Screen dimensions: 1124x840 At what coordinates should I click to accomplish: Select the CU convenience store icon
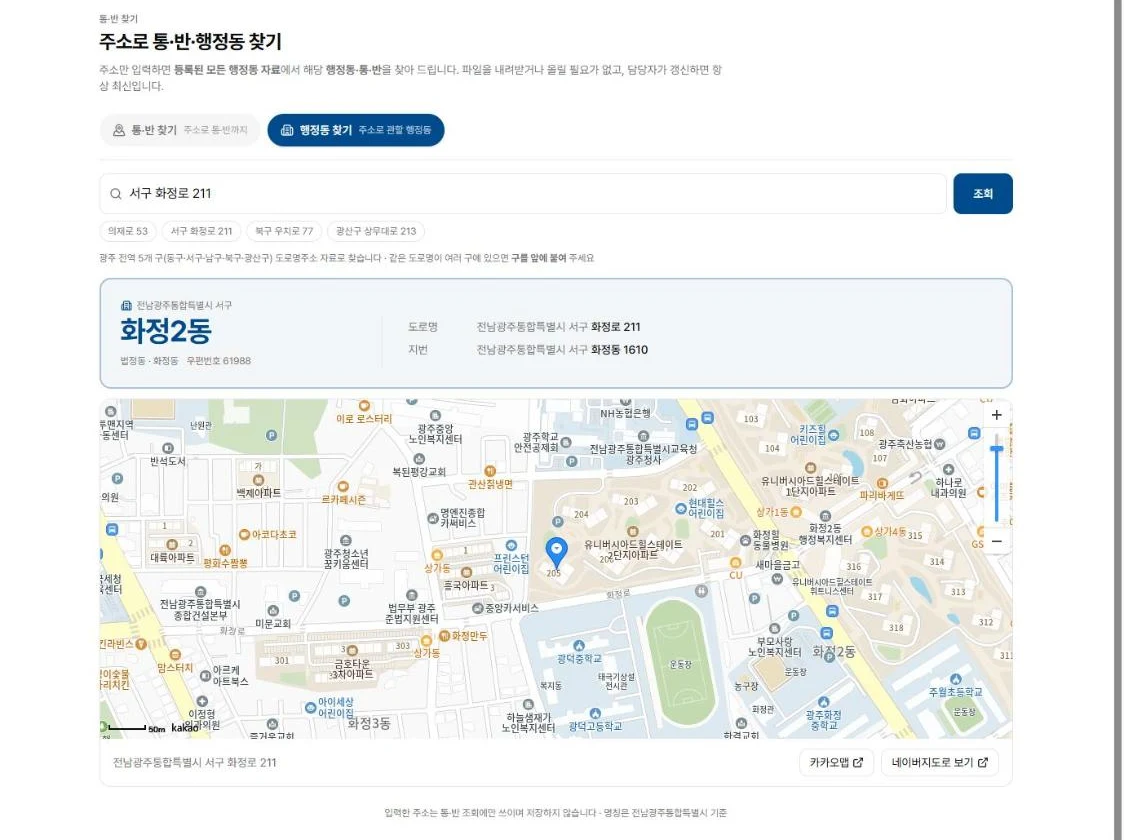[x=735, y=563]
